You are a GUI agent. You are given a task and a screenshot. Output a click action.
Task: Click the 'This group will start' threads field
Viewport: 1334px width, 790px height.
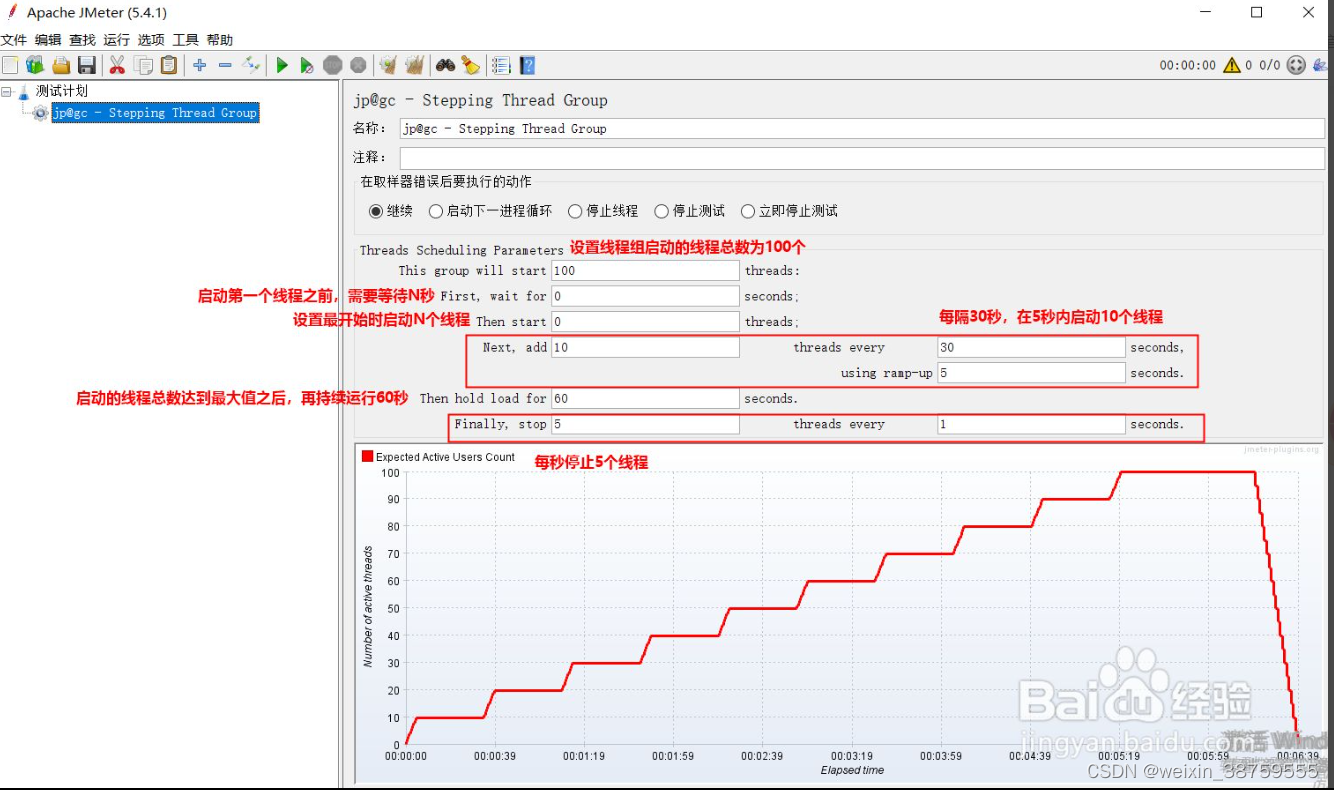click(645, 270)
